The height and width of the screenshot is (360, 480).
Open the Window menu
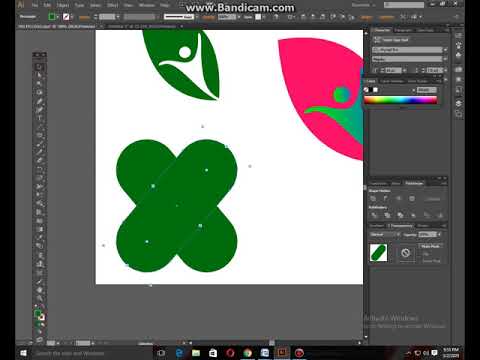(147, 5)
